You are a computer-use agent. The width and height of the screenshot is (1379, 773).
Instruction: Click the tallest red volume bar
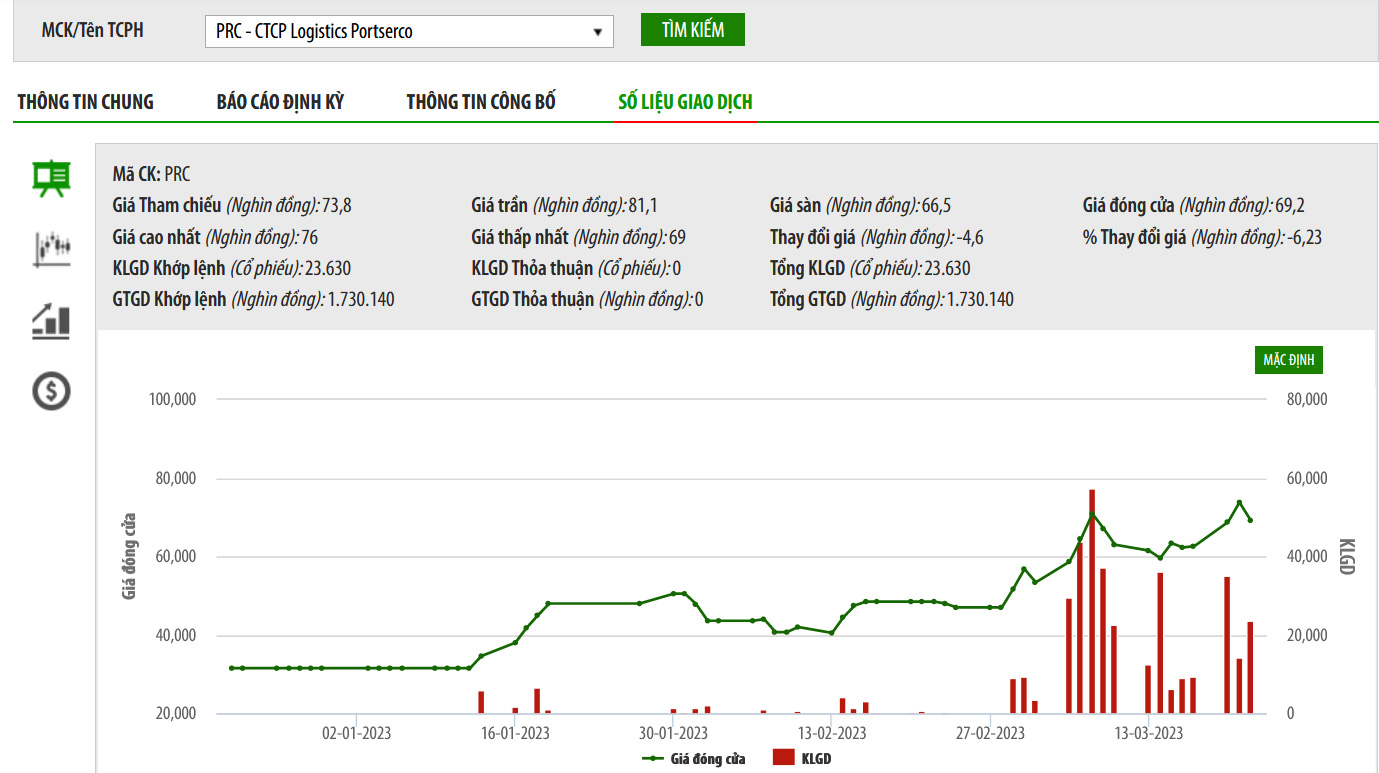click(1092, 602)
